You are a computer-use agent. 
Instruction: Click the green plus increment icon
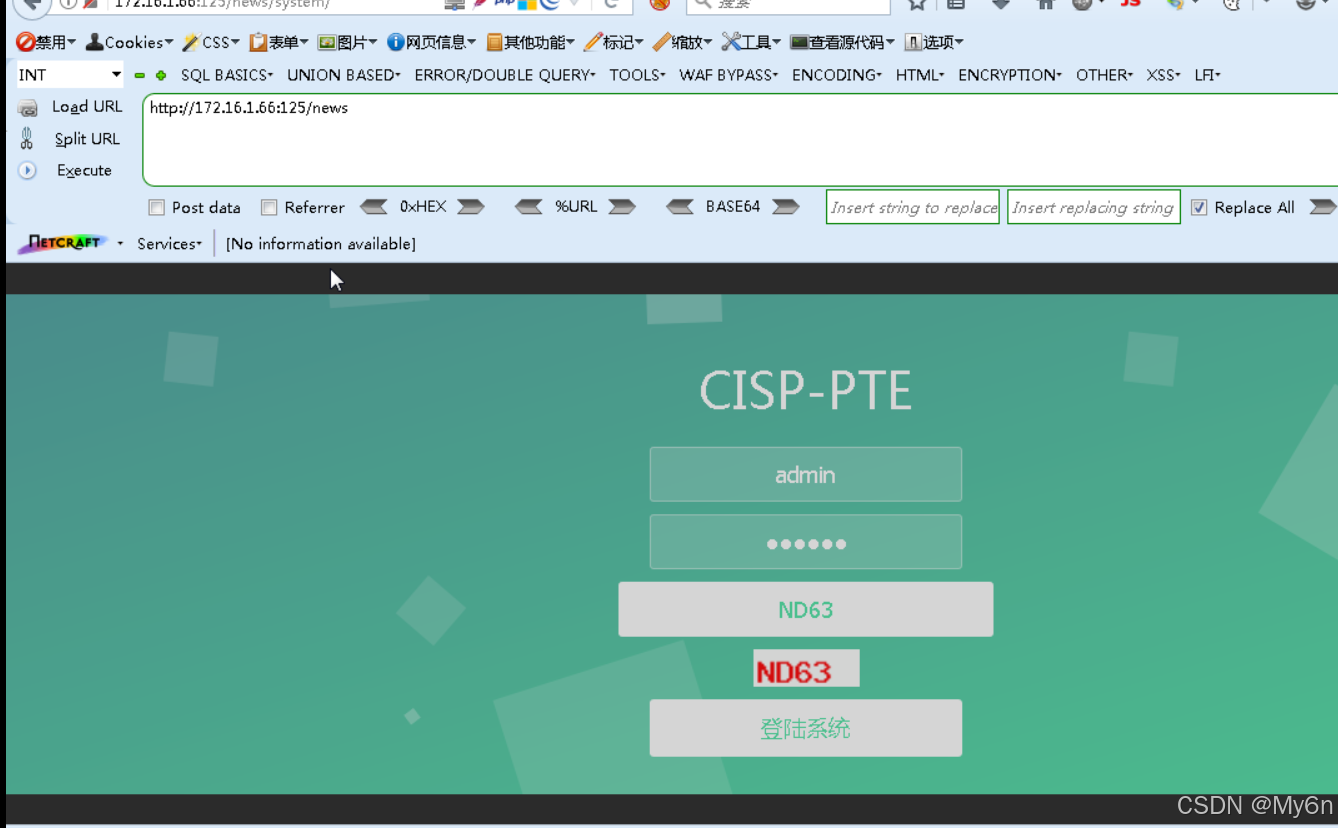point(161,75)
